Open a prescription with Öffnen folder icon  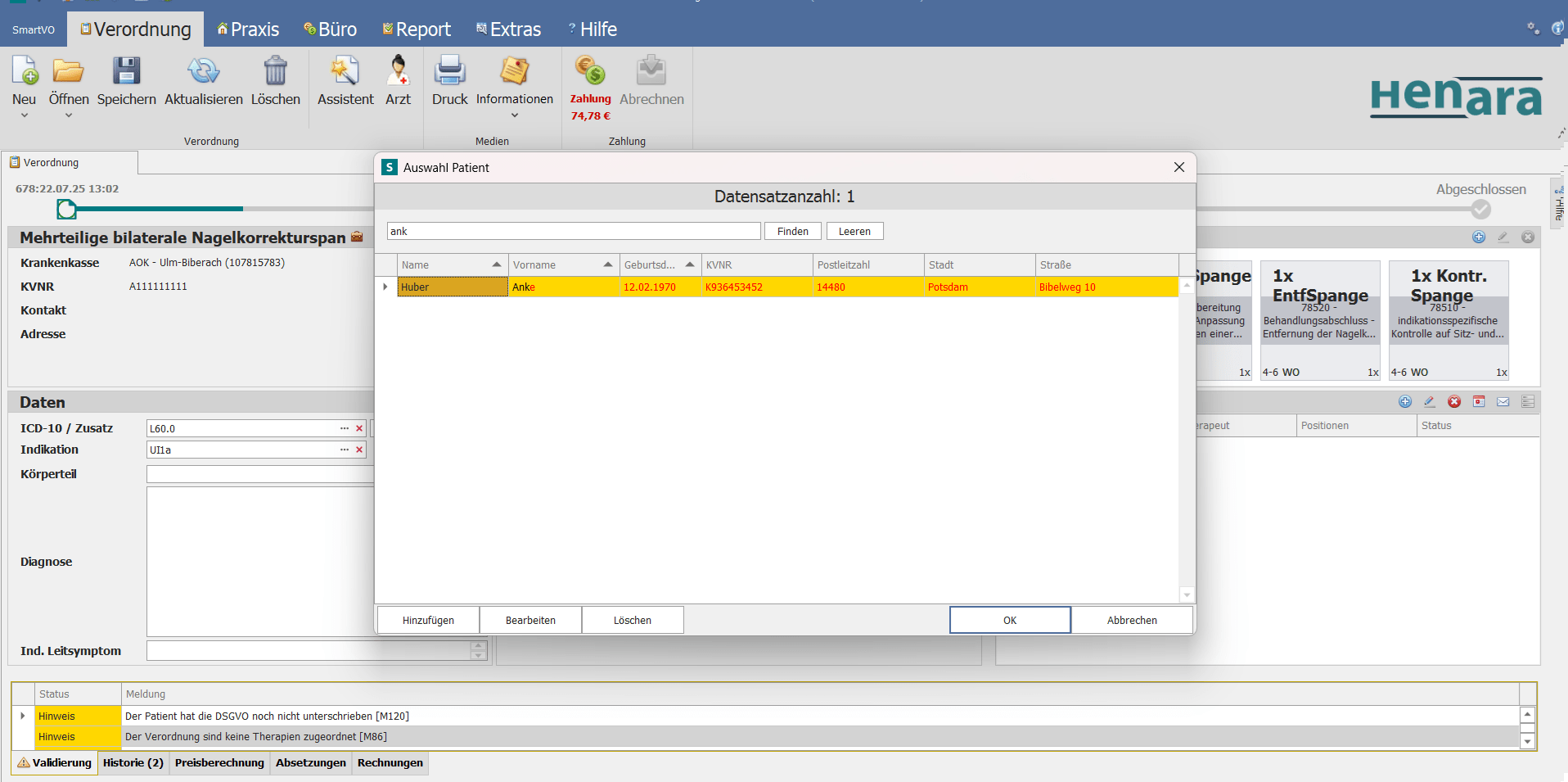point(69,71)
